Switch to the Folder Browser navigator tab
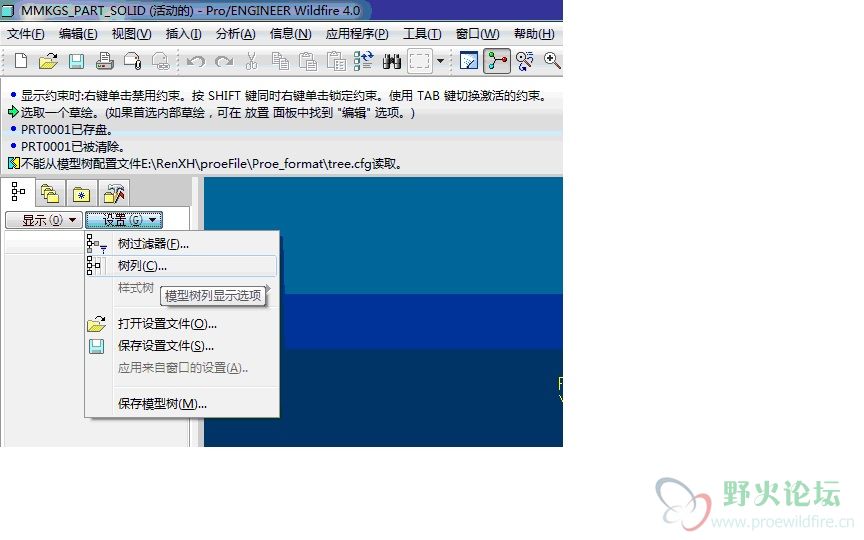This screenshot has height=540, width=864. pyautogui.click(x=50, y=193)
